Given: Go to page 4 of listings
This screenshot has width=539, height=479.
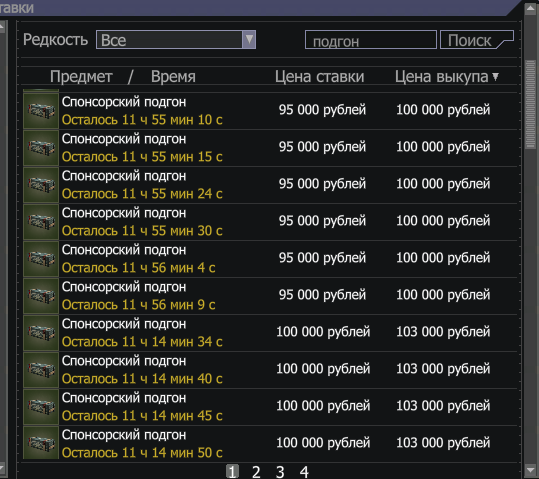Looking at the screenshot, I should coord(304,472).
